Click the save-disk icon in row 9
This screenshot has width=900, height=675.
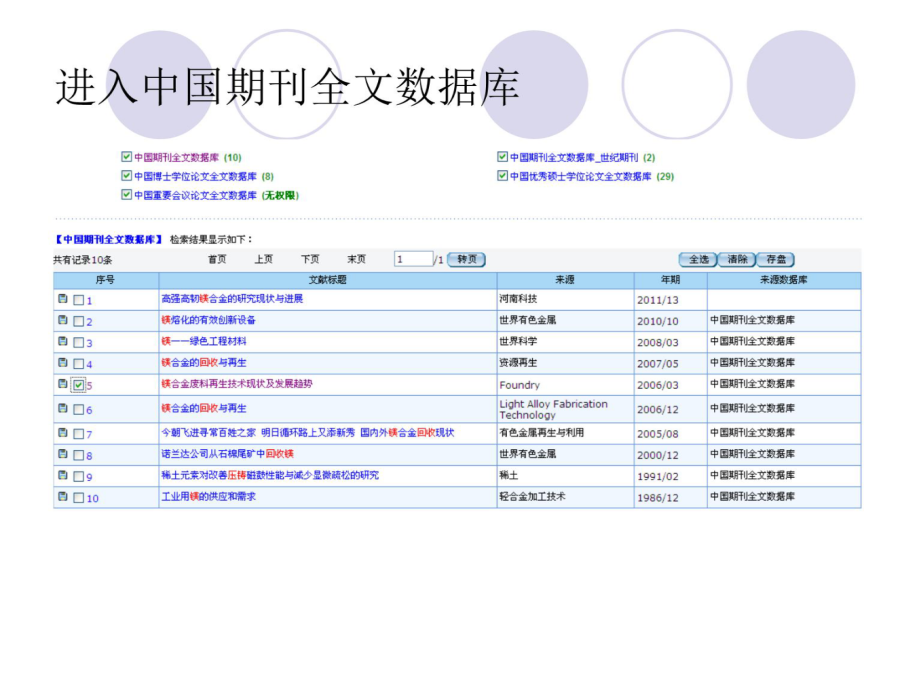pyautogui.click(x=63, y=475)
